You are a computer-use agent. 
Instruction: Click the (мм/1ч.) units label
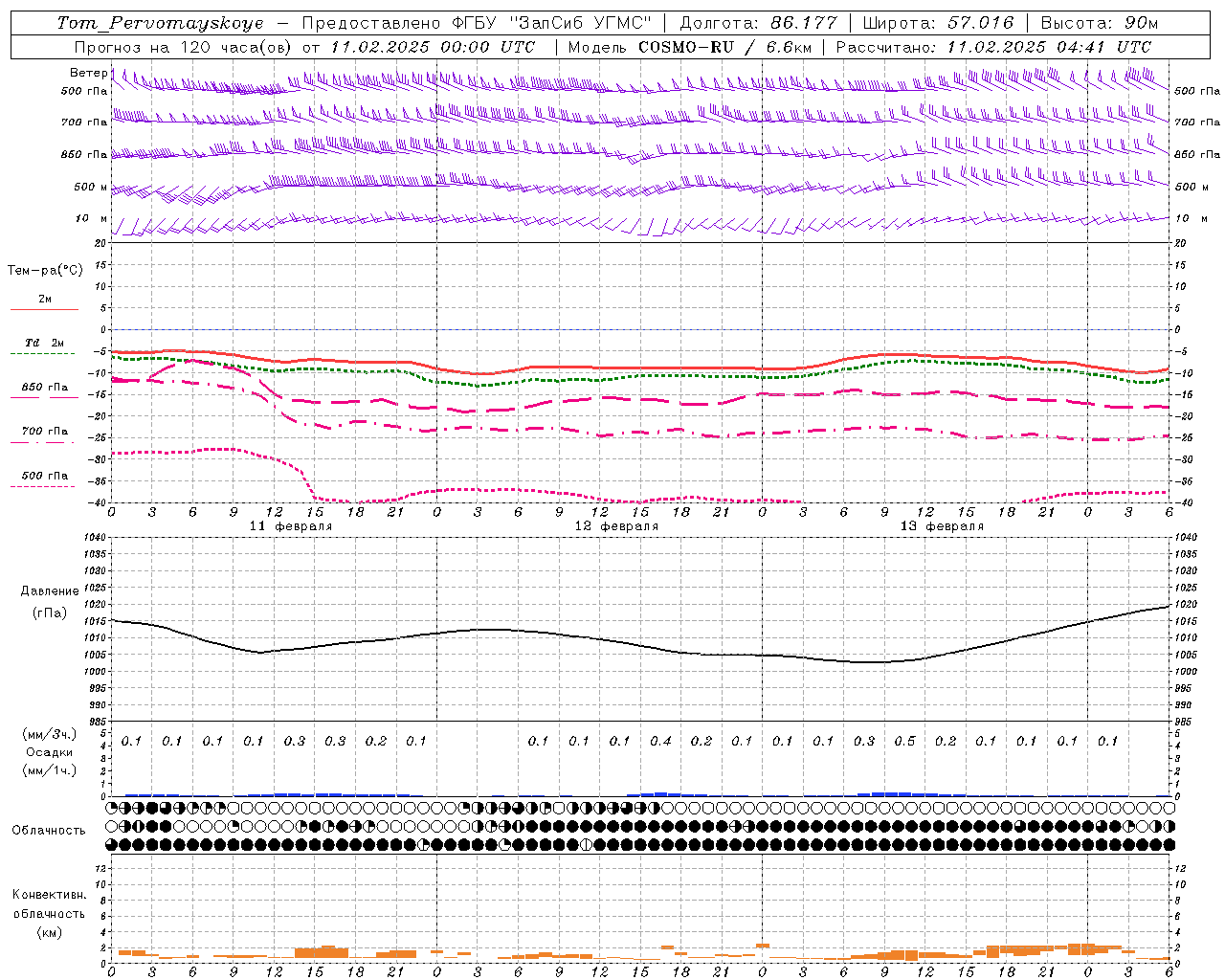pos(50,770)
